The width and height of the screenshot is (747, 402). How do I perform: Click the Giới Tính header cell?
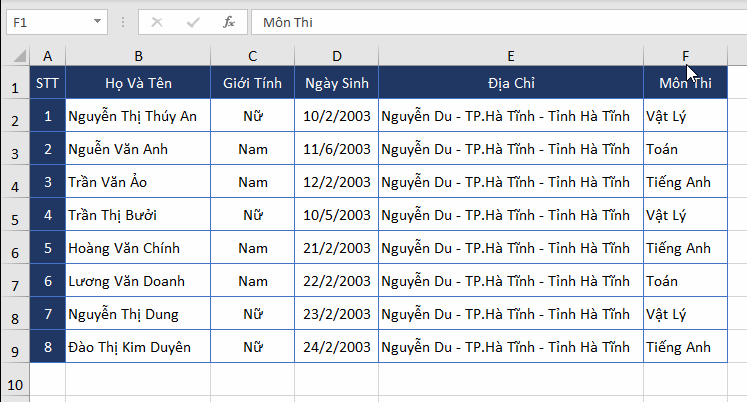pos(252,83)
